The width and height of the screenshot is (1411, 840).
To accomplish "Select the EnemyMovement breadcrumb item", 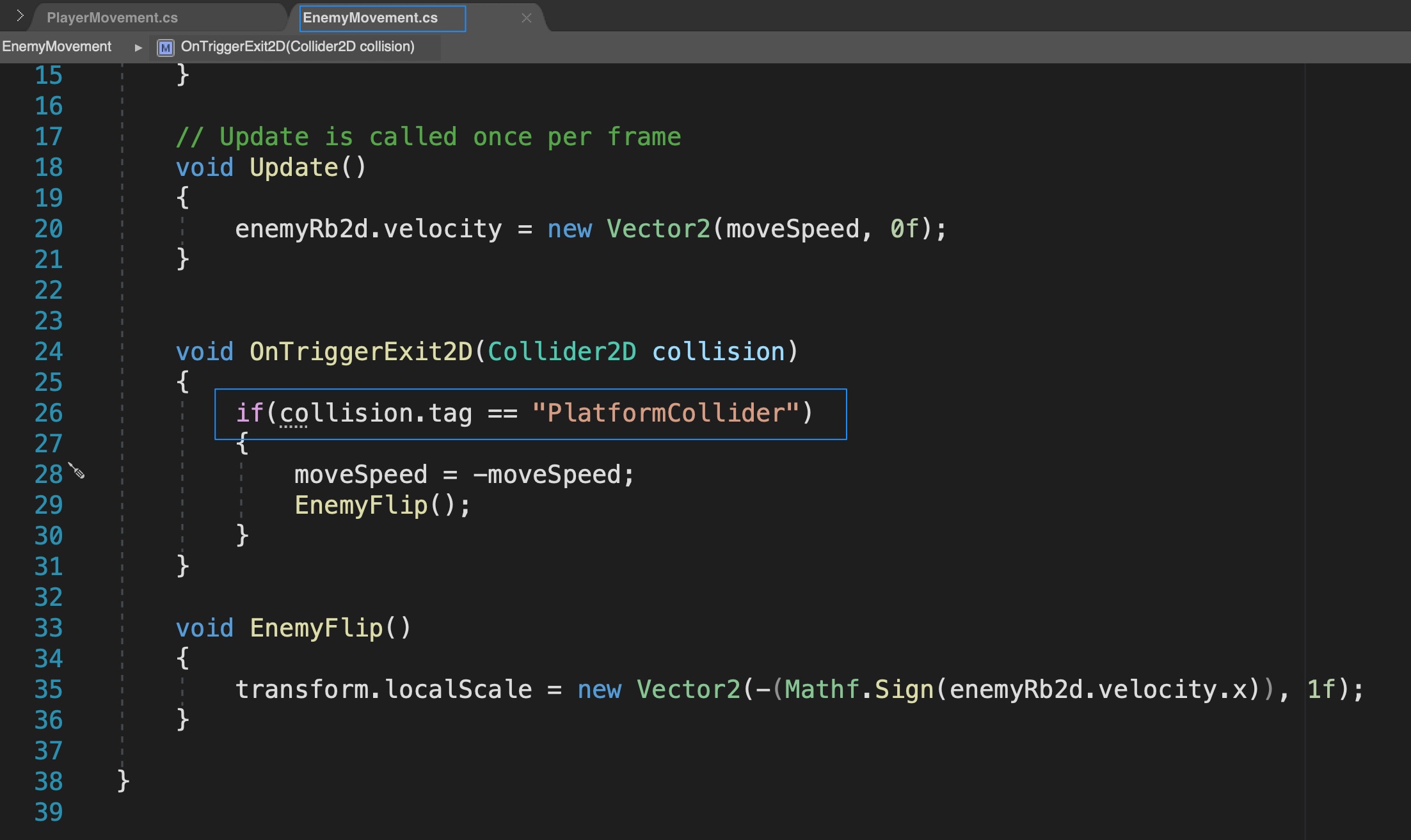I will coord(56,46).
